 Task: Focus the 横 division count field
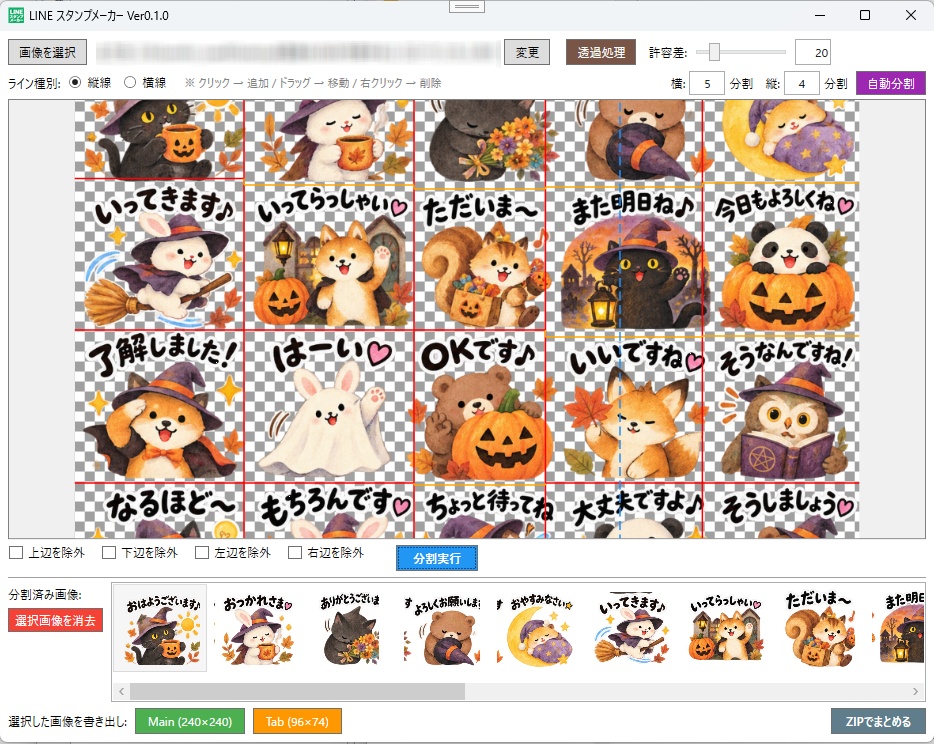pos(706,83)
